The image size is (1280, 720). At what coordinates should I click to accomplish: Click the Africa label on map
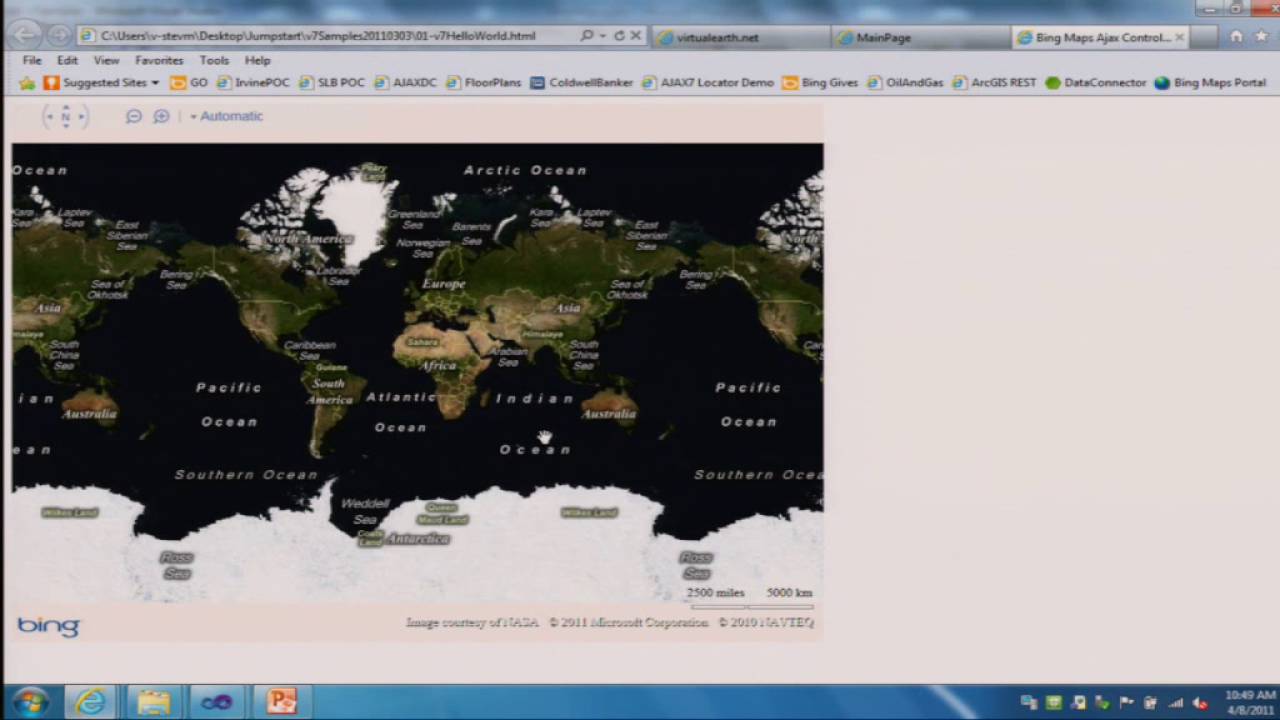pyautogui.click(x=438, y=365)
